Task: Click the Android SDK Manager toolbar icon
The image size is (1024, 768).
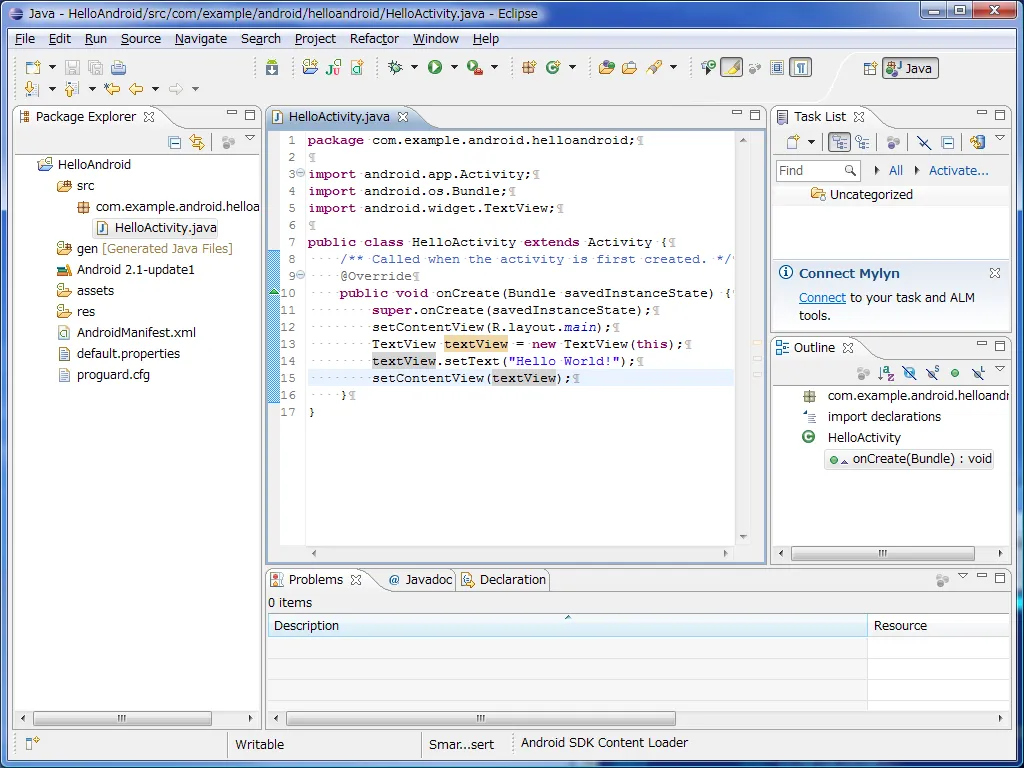Action: click(272, 67)
